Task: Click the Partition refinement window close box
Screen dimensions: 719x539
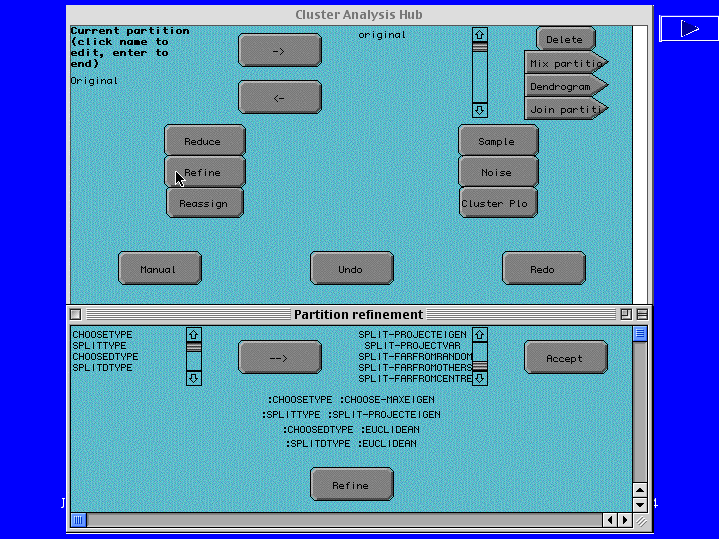Action: click(x=75, y=314)
